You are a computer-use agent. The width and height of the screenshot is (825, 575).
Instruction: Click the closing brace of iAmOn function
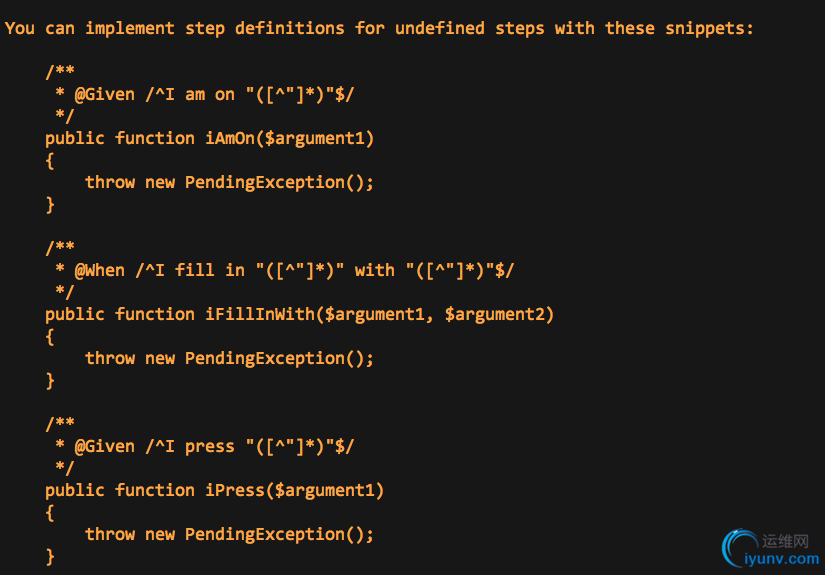50,205
